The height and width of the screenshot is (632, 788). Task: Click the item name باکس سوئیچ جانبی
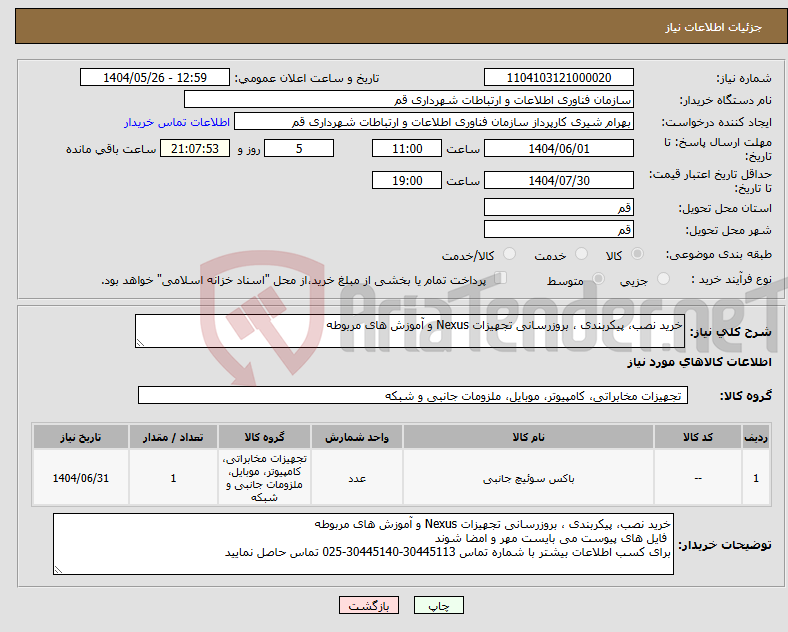coord(528,478)
